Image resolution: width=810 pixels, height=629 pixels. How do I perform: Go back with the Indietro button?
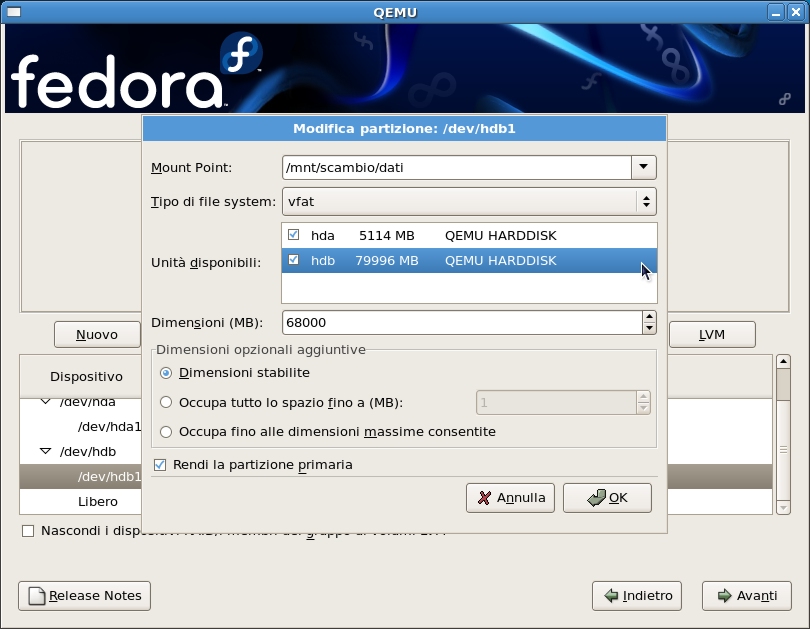point(637,596)
